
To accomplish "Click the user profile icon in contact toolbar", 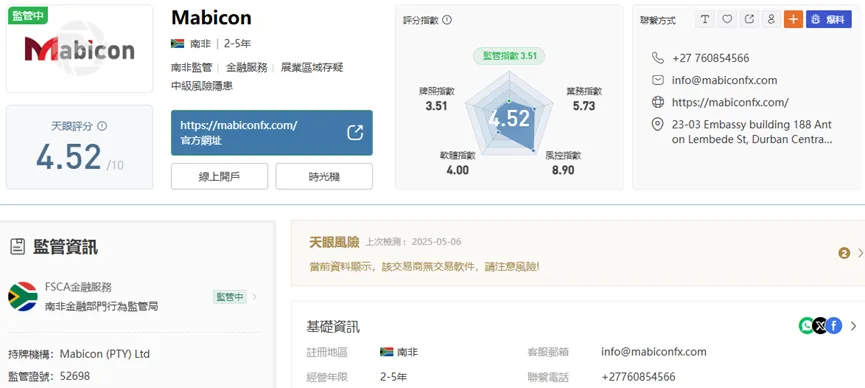I will point(771,19).
